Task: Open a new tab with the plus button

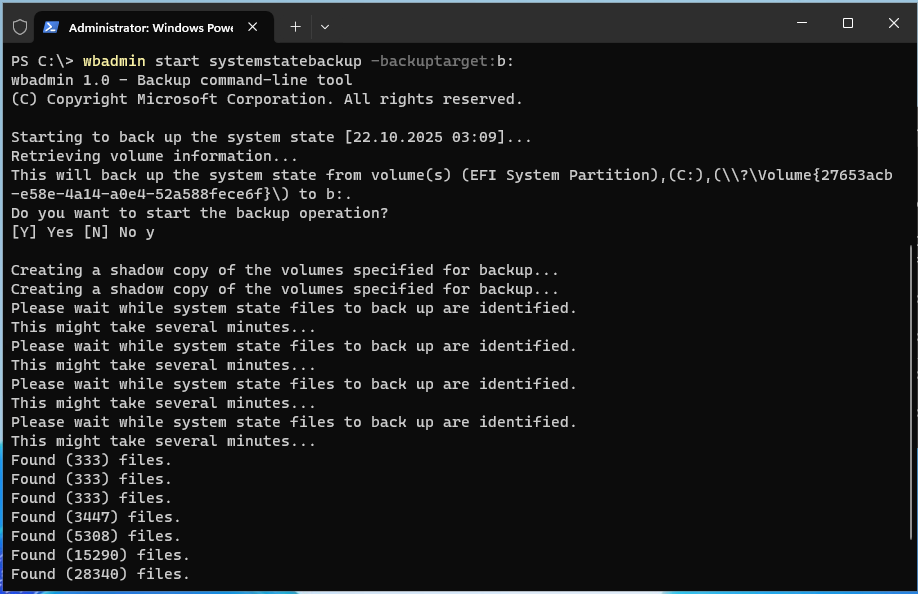Action: 295,27
